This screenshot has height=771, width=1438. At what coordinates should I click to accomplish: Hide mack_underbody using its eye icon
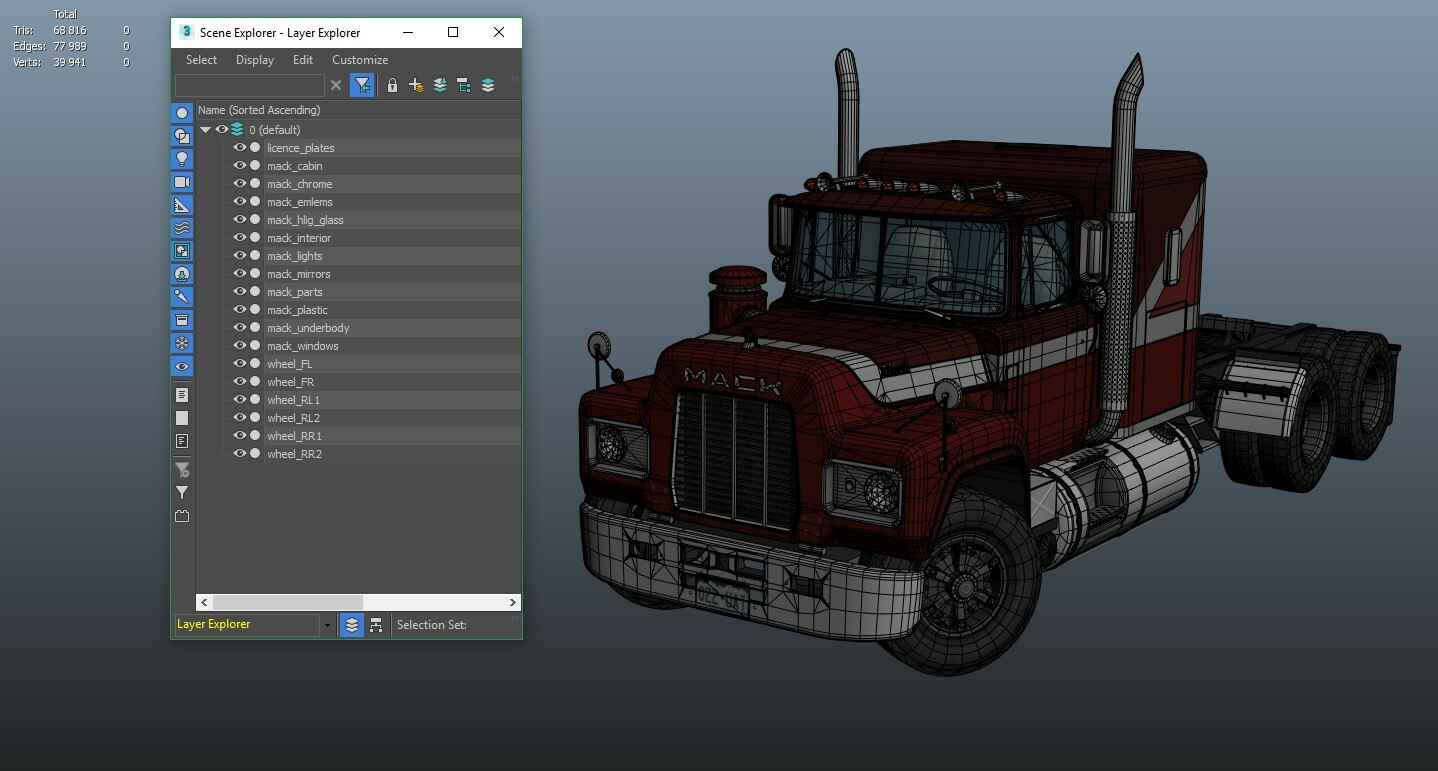(x=240, y=327)
